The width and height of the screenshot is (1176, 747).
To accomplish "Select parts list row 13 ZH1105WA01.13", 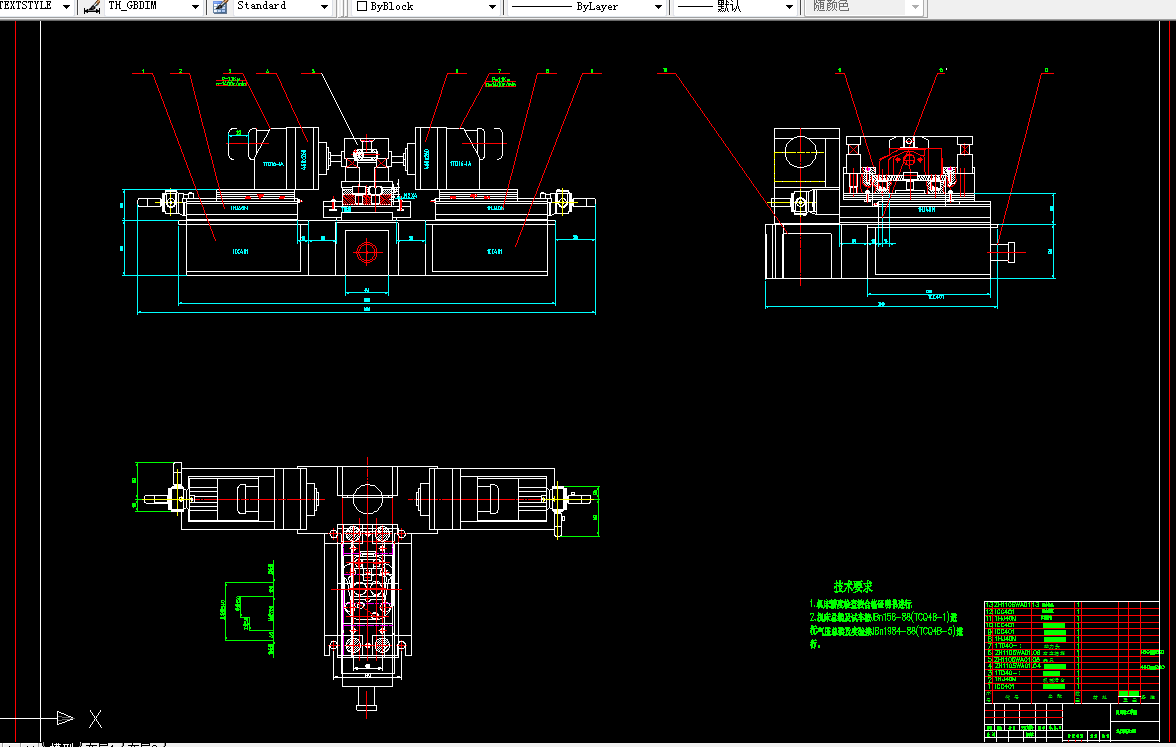I will pyautogui.click(x=1071, y=604).
